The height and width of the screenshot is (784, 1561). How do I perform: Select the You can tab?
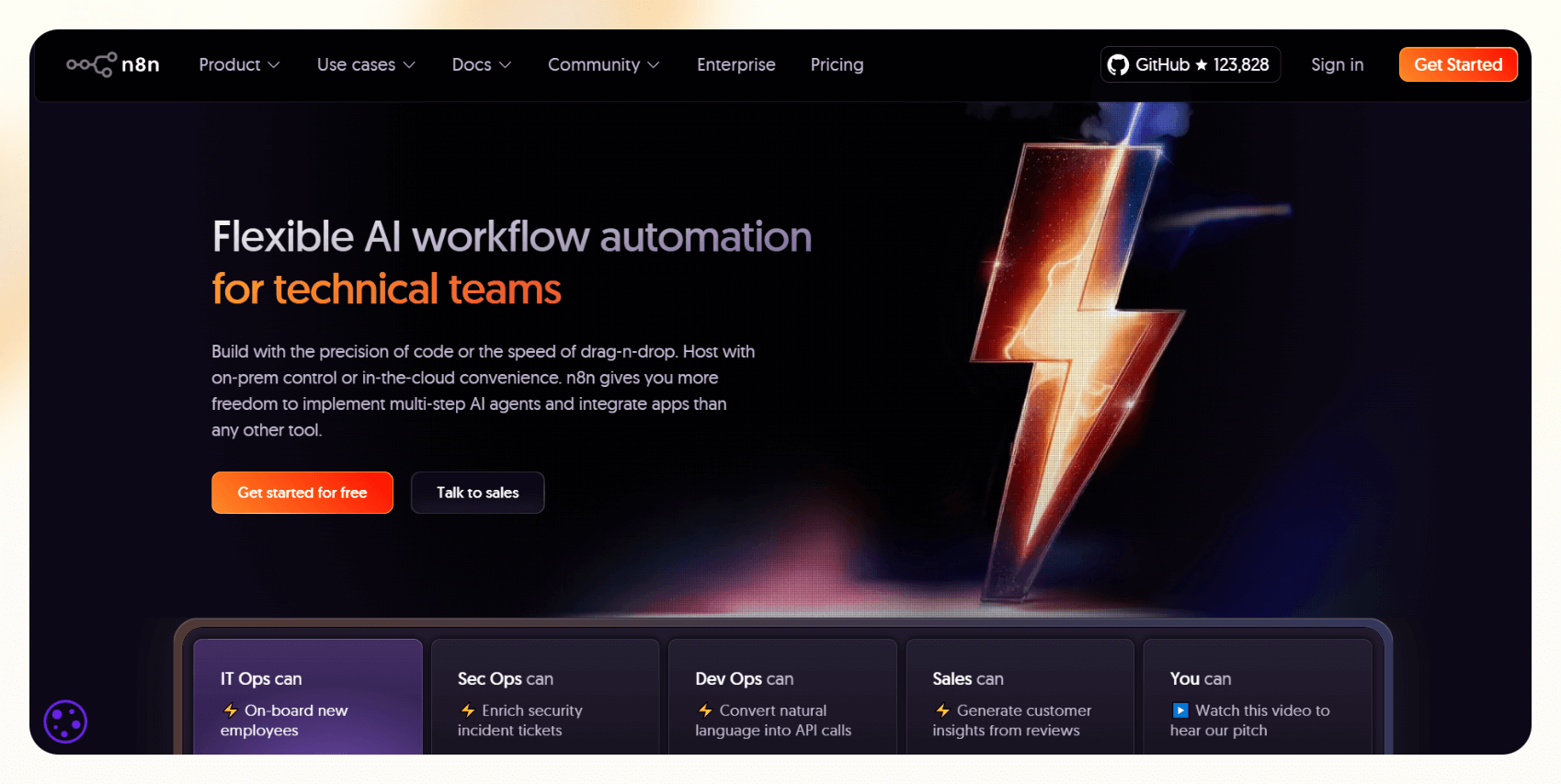(1258, 697)
